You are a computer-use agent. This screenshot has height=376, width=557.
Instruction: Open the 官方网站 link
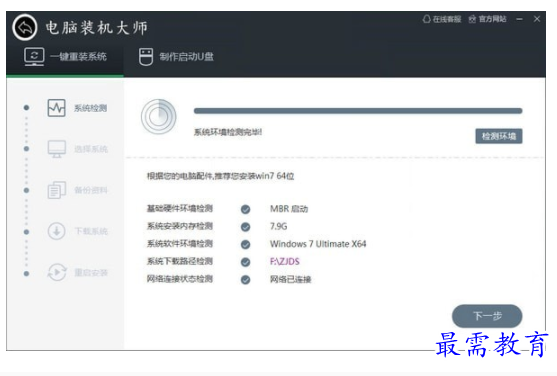point(487,19)
